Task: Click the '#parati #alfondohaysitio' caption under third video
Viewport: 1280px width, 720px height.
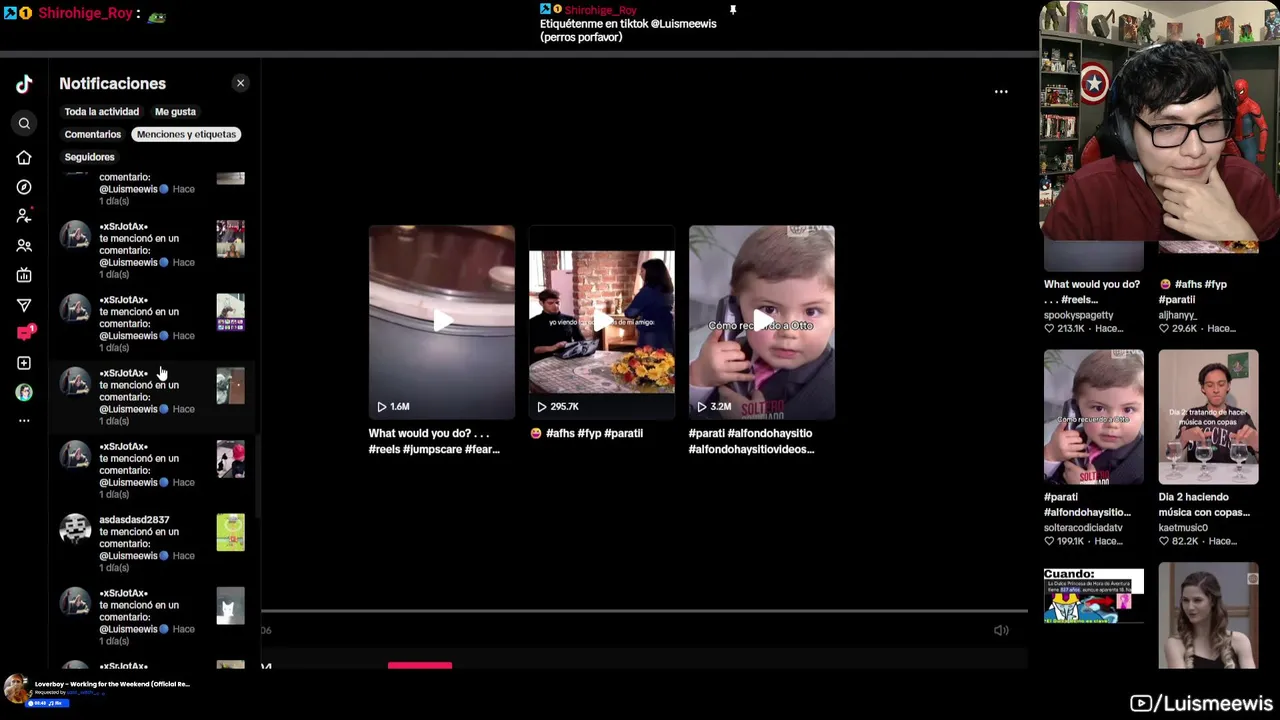Action: 751,441
